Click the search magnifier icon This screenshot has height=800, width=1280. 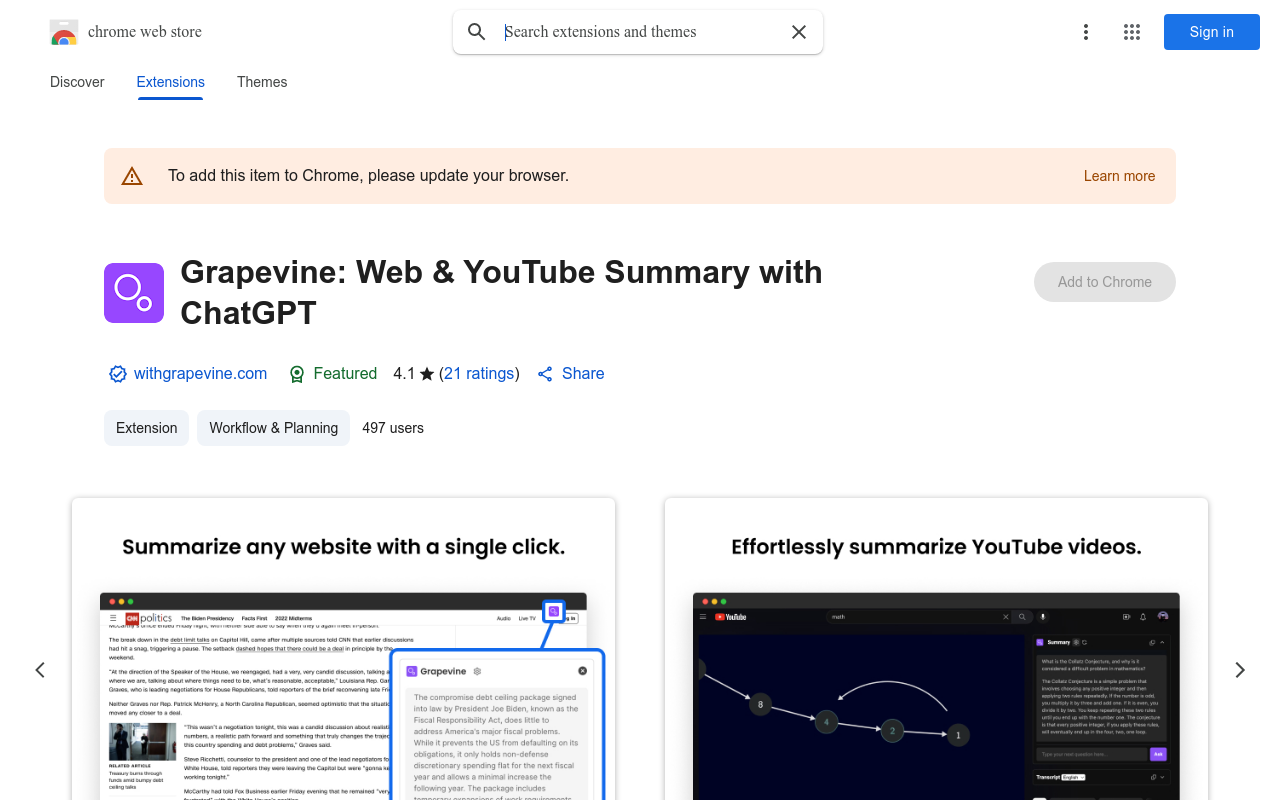477,32
